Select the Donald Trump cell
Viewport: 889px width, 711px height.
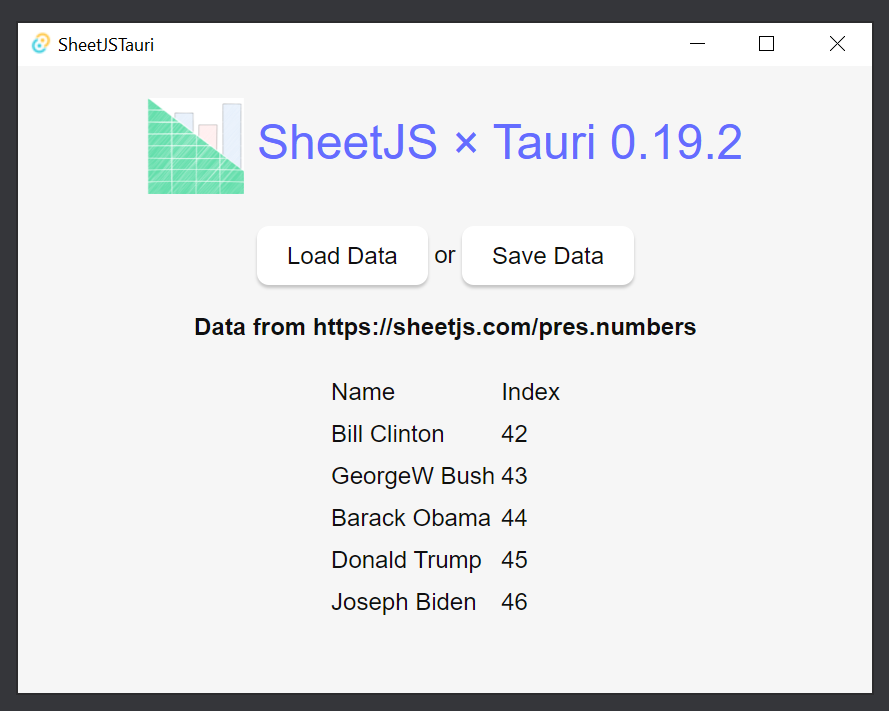406,560
